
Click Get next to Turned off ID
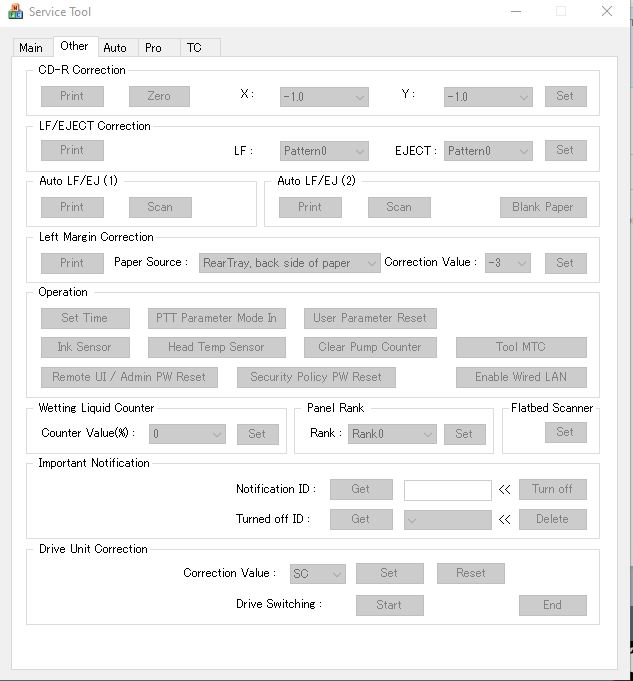(x=361, y=519)
